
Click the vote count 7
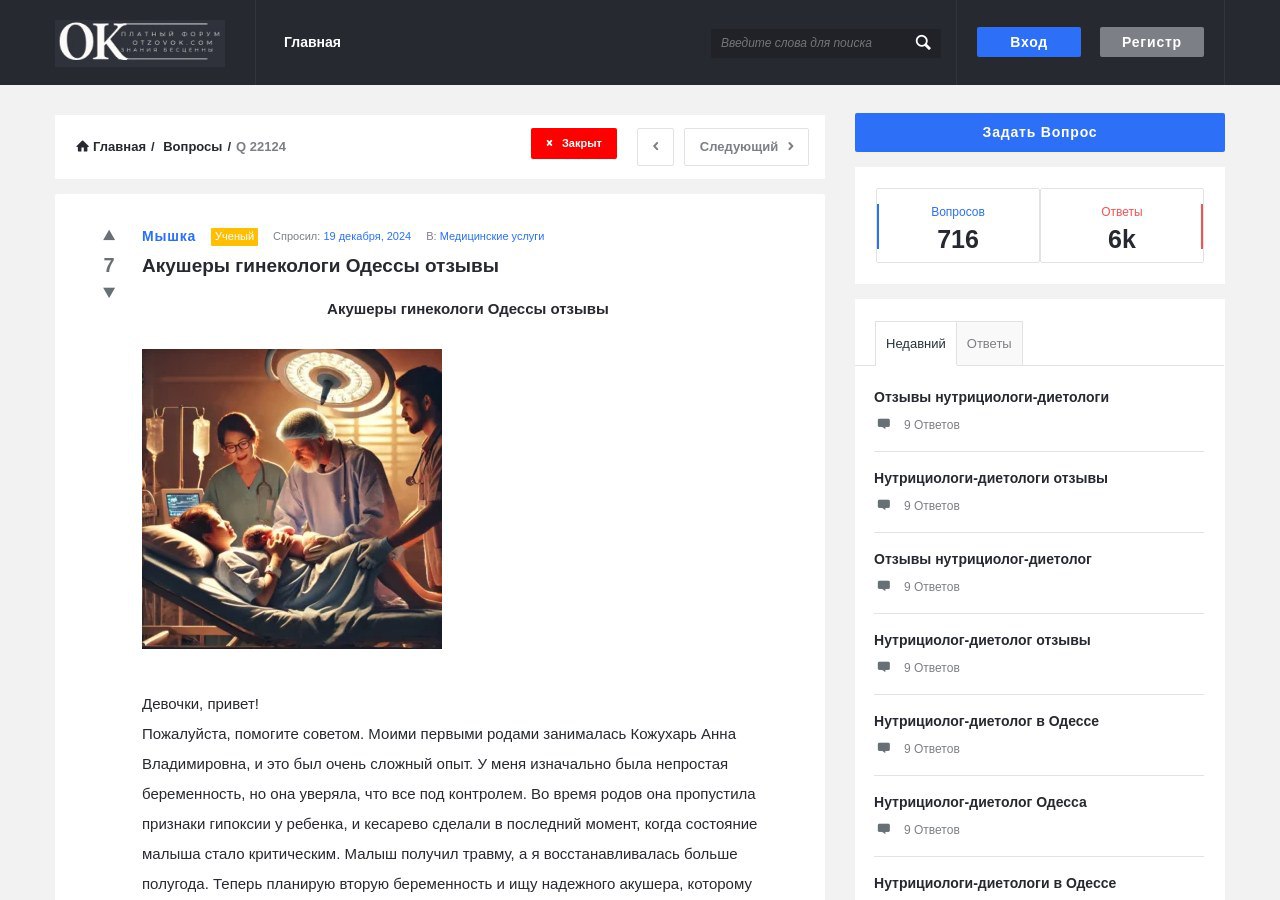coord(109,265)
